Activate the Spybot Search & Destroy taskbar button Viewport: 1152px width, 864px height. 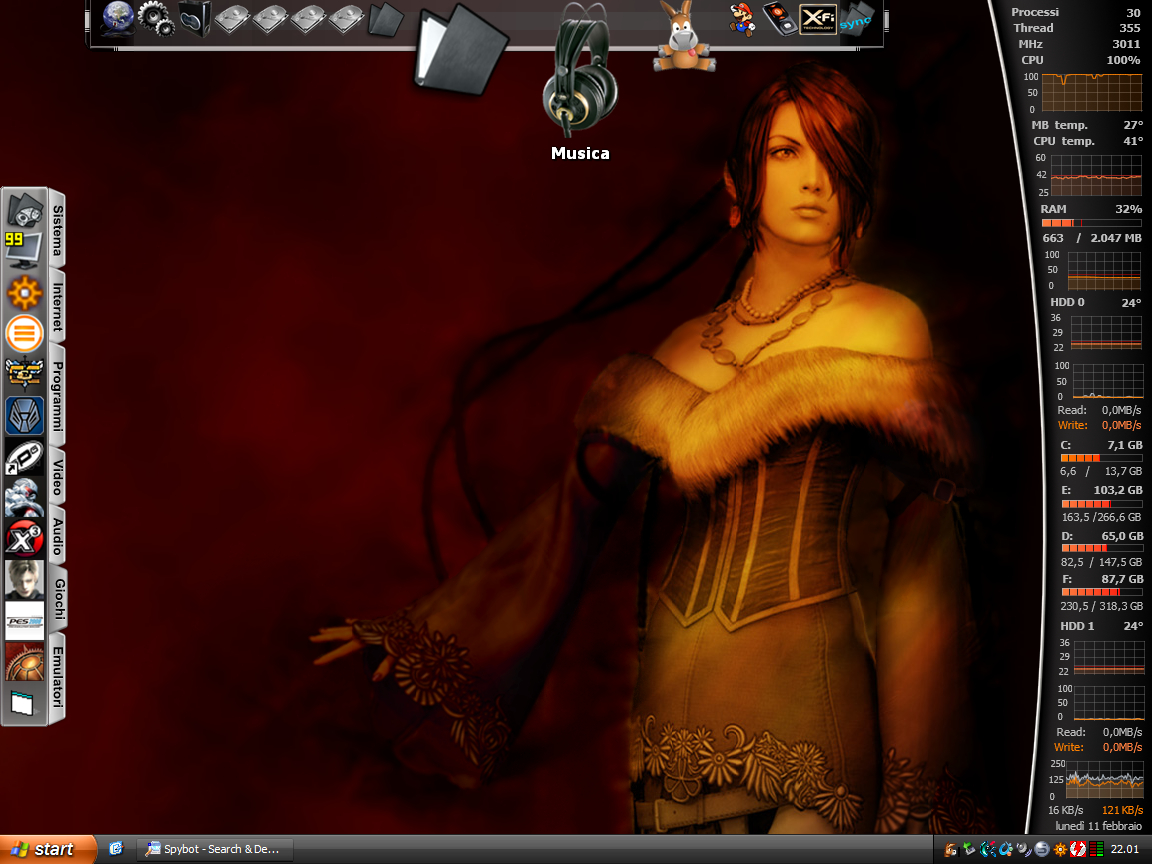(x=215, y=849)
